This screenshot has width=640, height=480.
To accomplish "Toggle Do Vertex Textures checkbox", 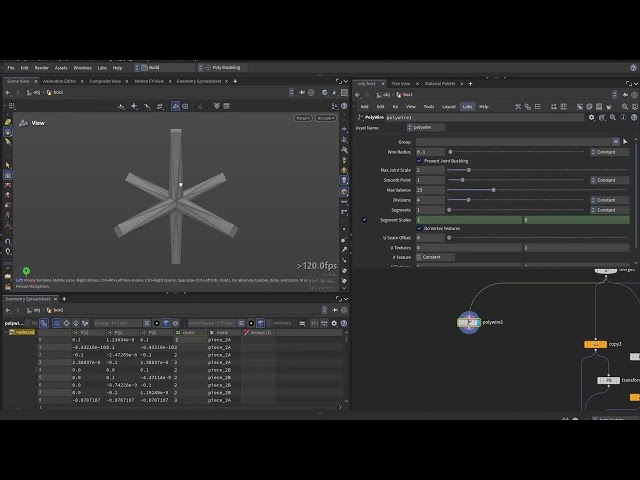I will (x=419, y=228).
